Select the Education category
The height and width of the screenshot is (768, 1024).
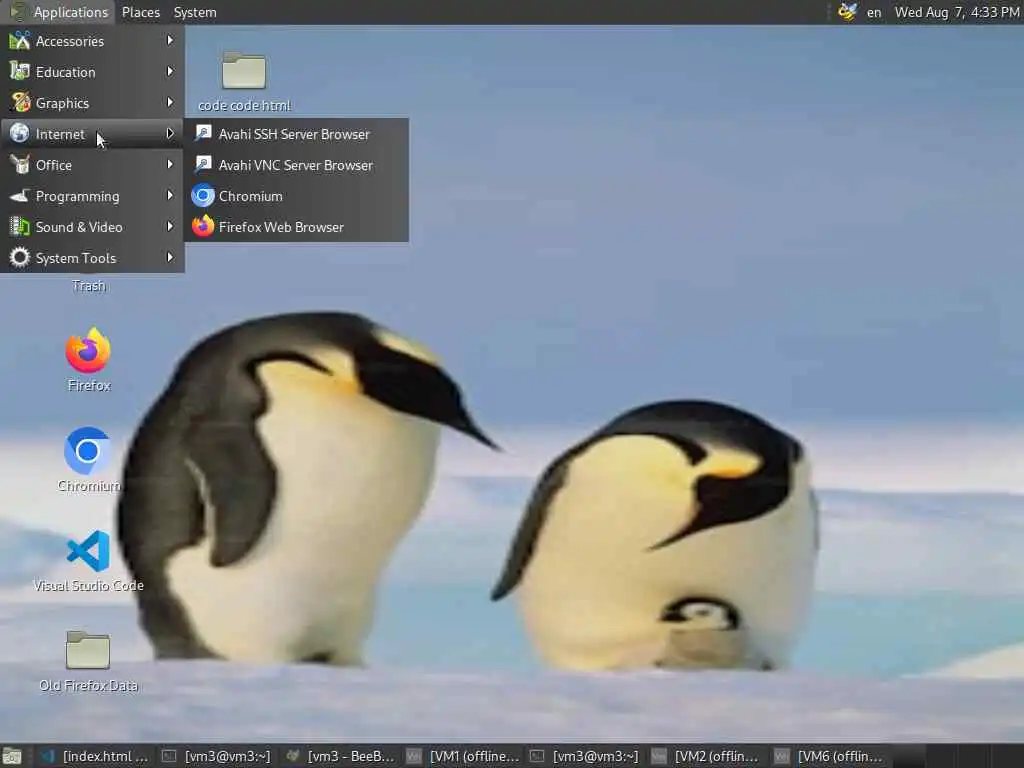(92, 72)
